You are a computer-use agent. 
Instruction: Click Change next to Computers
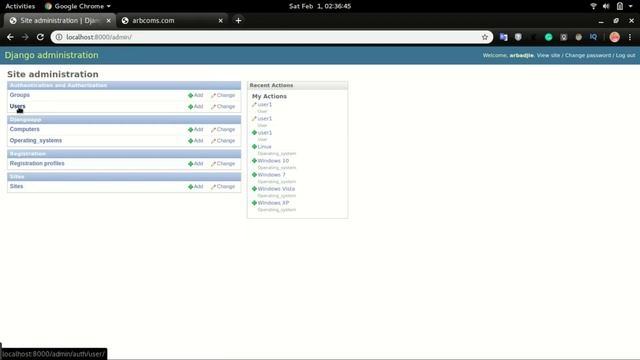tap(223, 129)
